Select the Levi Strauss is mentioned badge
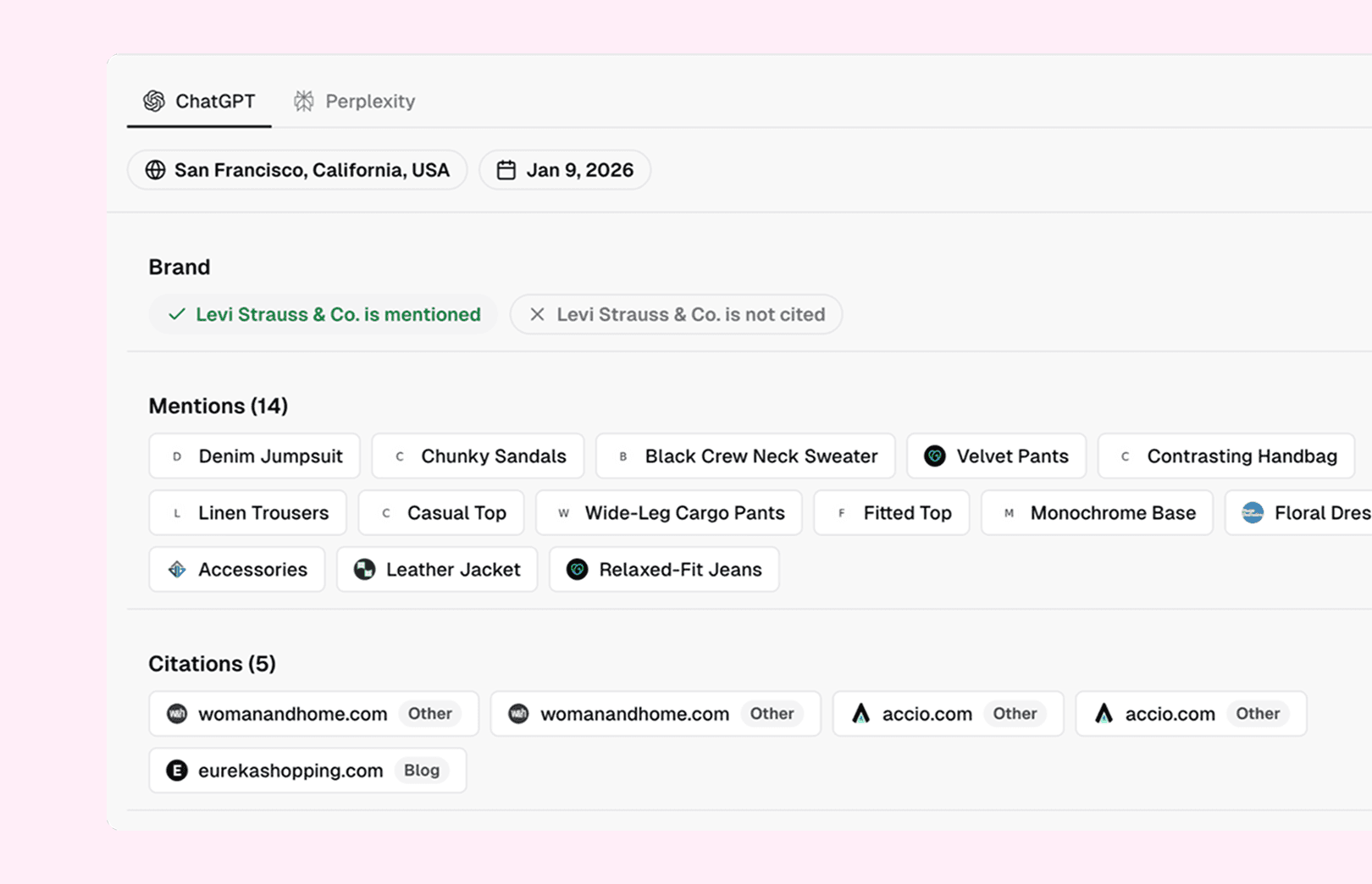1372x884 pixels. tap(324, 314)
